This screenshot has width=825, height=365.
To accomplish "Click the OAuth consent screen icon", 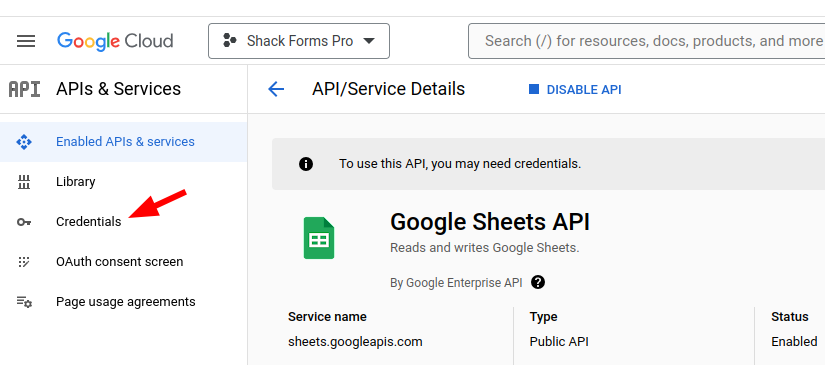I will point(24,262).
